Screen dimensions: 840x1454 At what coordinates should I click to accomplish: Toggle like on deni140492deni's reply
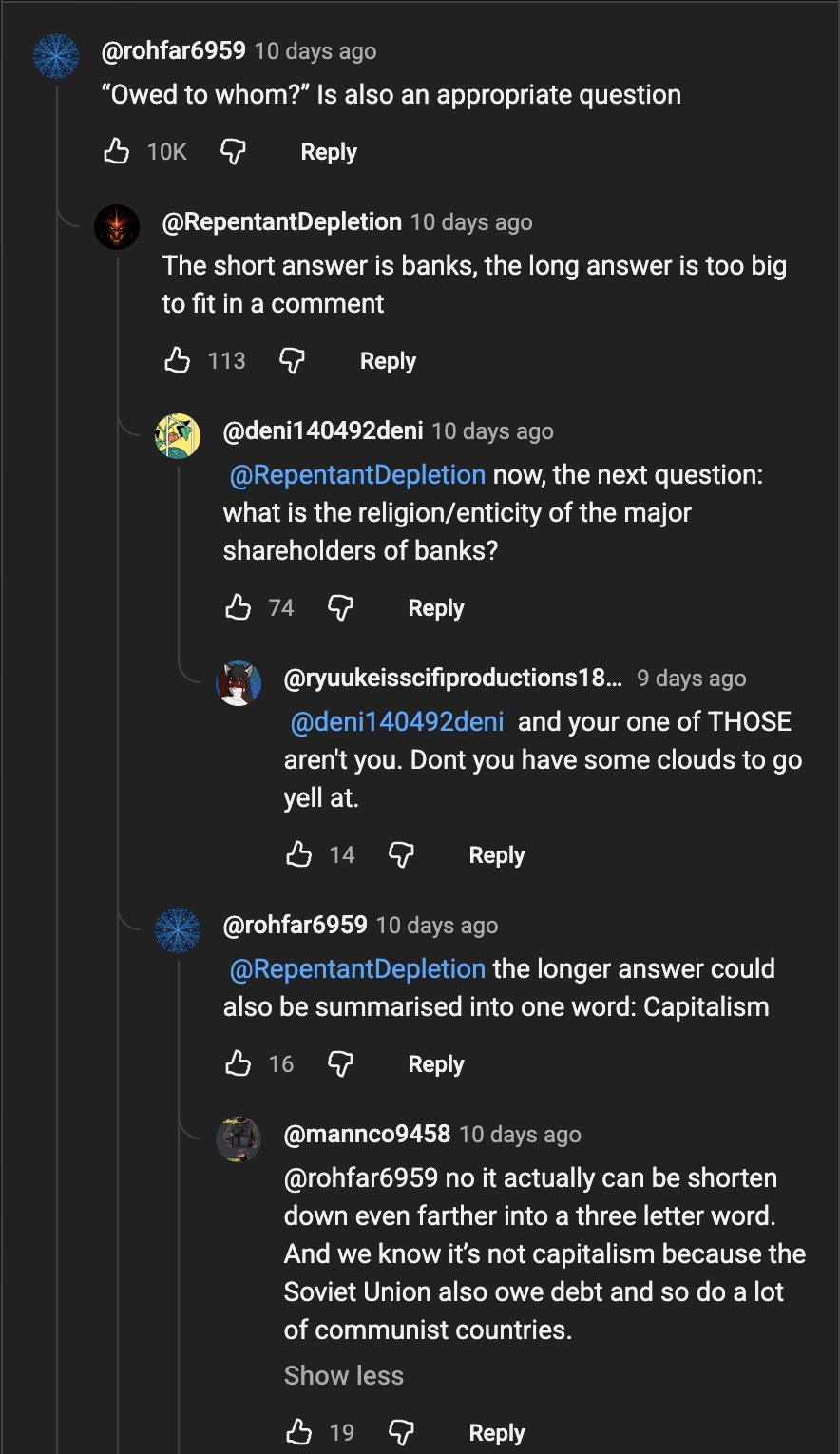[x=238, y=607]
